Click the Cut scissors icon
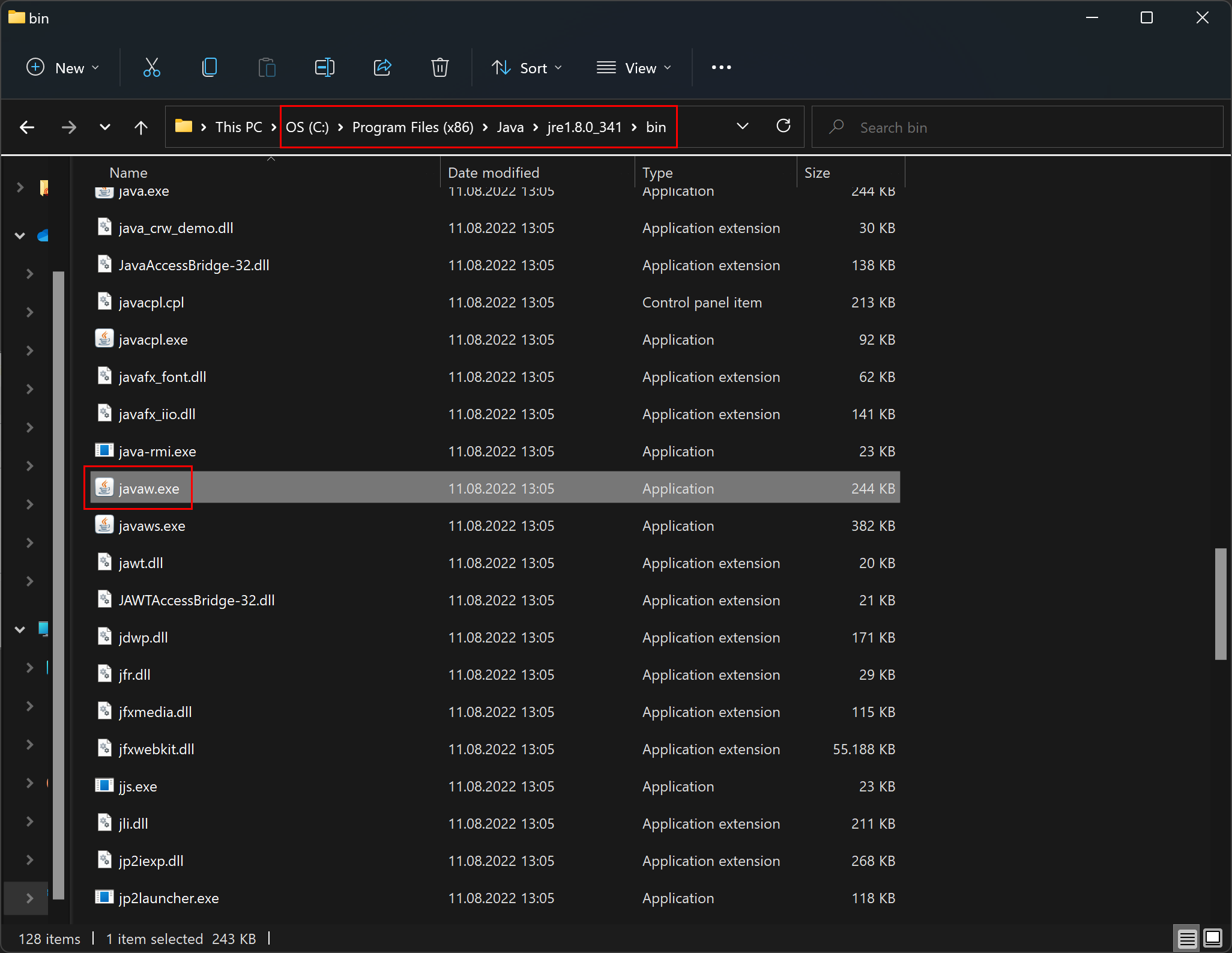Image resolution: width=1232 pixels, height=953 pixels. 152,67
